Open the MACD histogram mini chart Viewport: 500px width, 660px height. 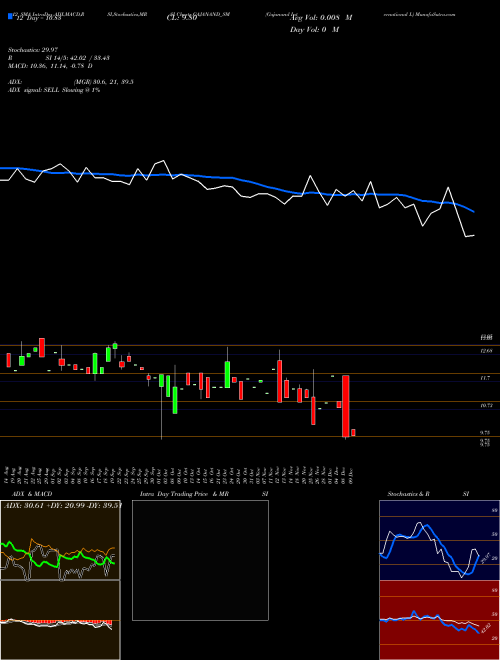coord(60,620)
